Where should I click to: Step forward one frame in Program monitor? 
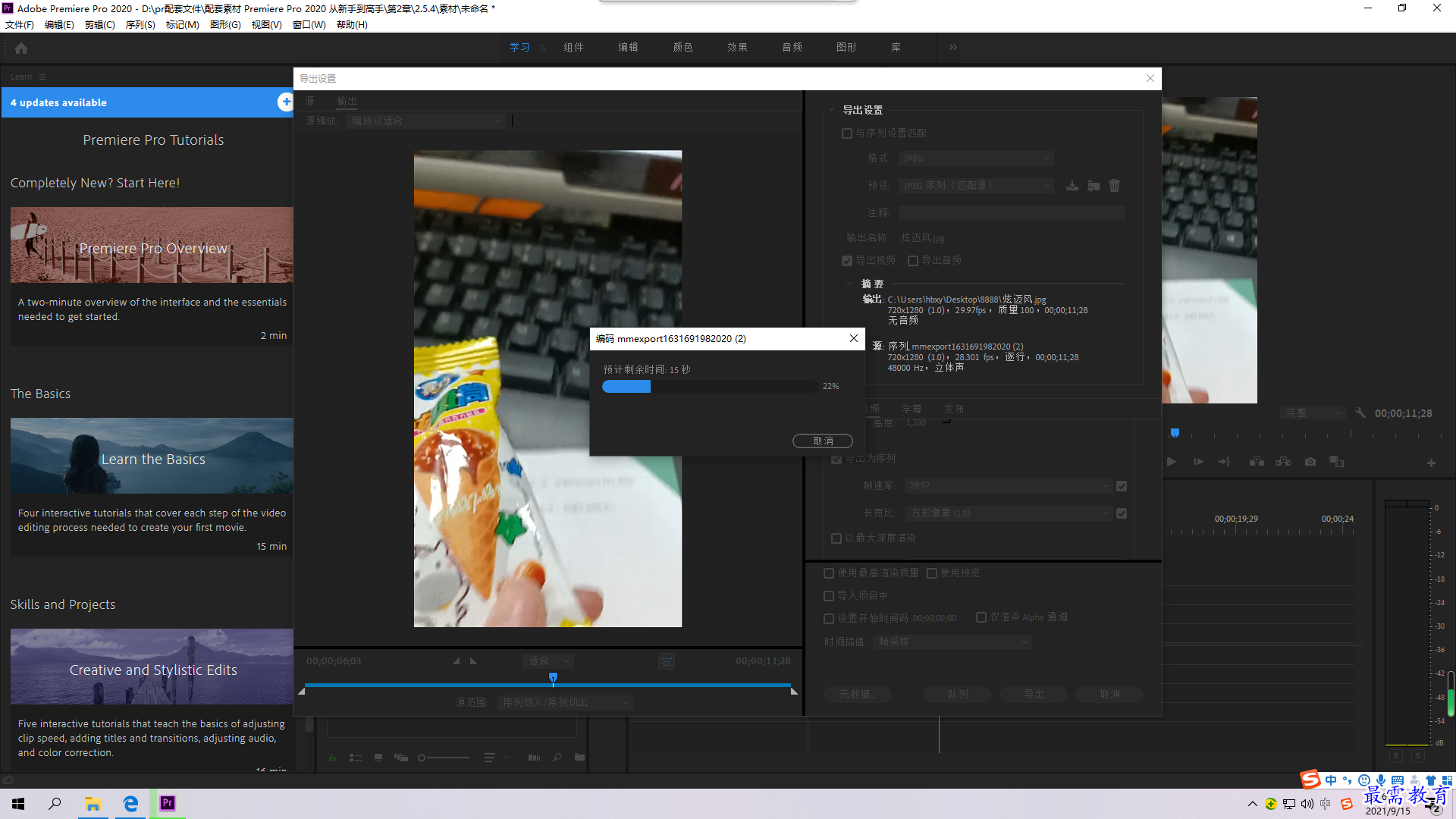point(1198,462)
